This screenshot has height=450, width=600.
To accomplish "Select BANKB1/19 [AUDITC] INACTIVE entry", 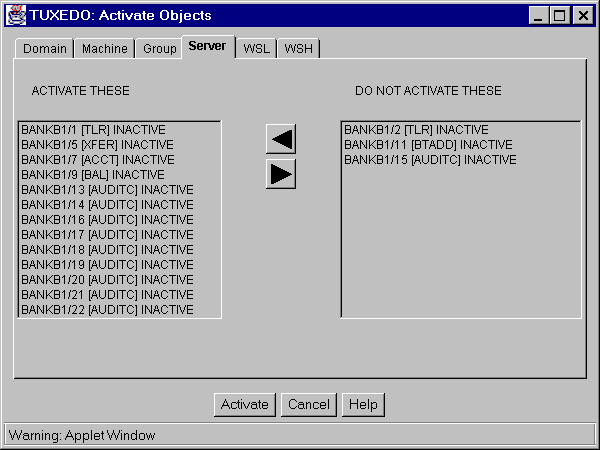I will click(x=119, y=264).
